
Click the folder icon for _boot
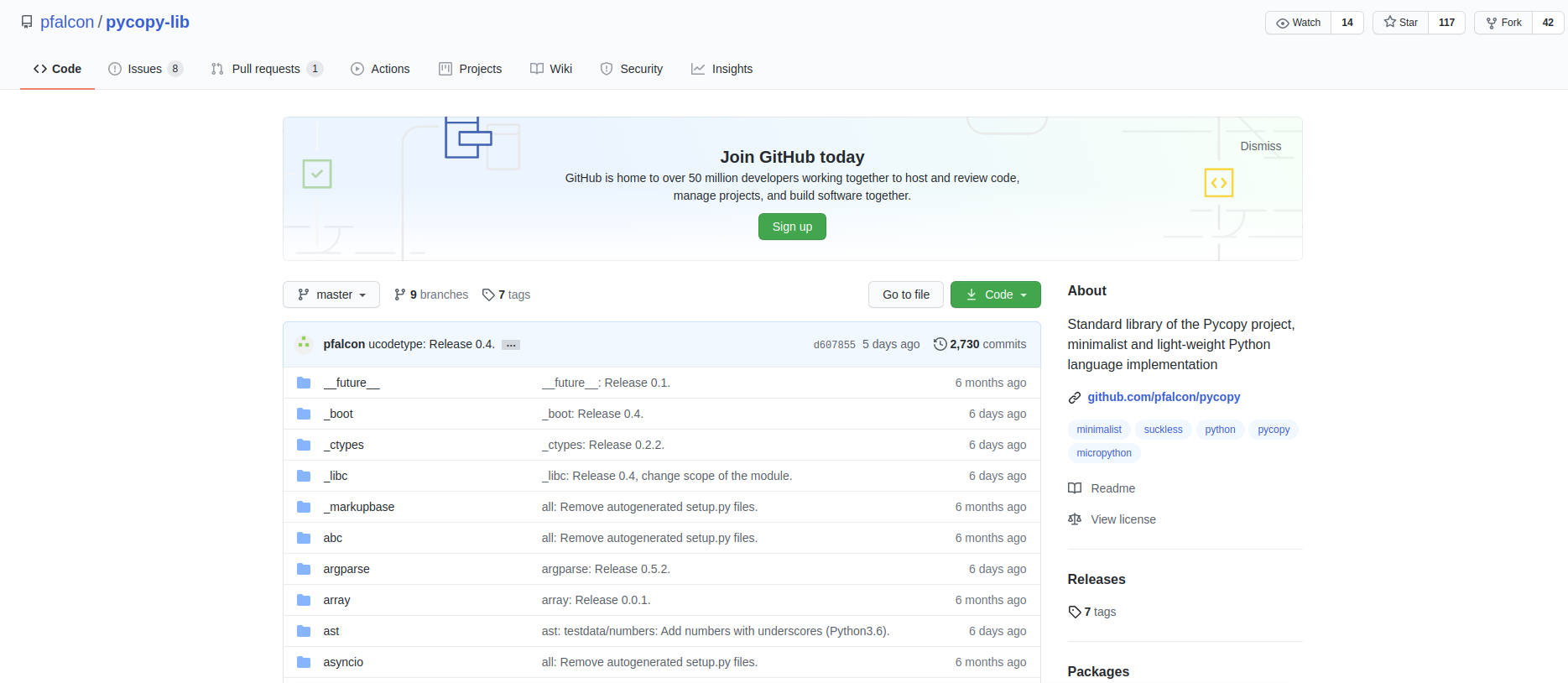coord(304,414)
